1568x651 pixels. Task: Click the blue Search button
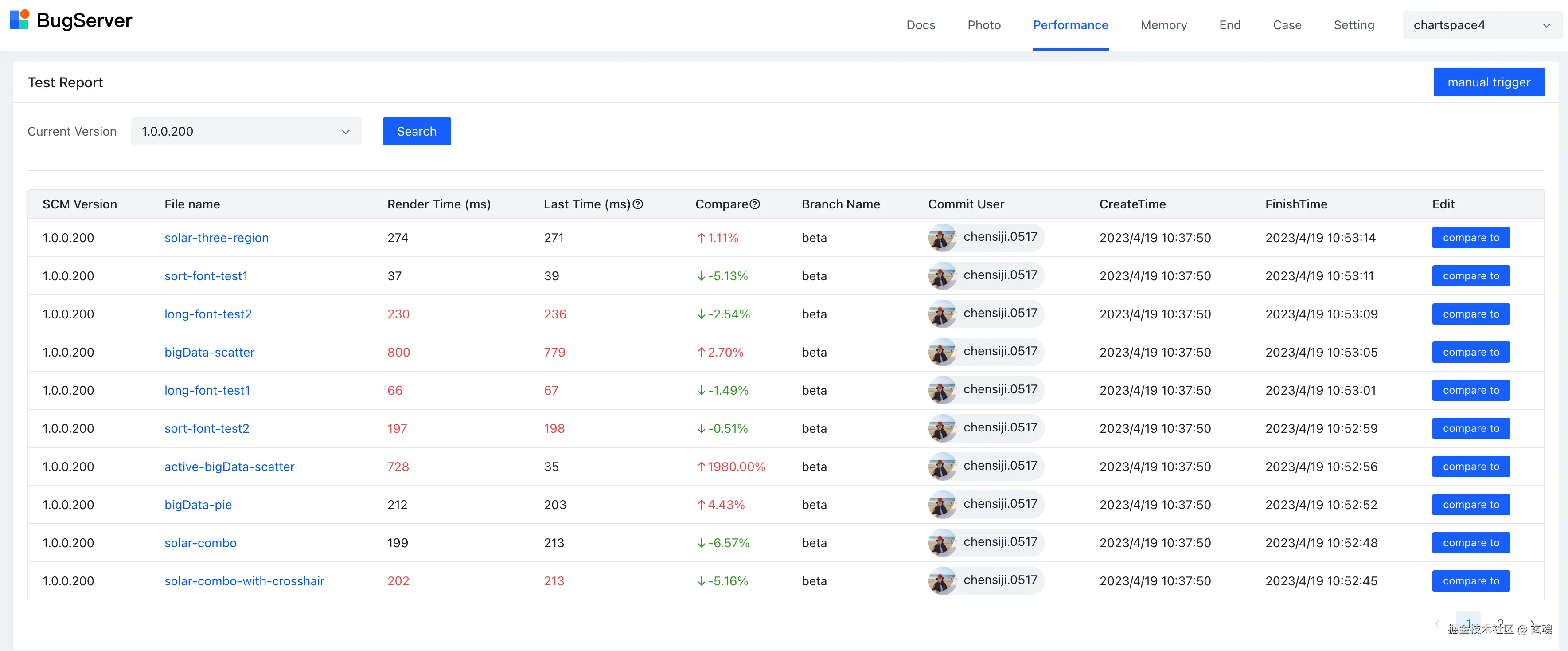pyautogui.click(x=416, y=132)
